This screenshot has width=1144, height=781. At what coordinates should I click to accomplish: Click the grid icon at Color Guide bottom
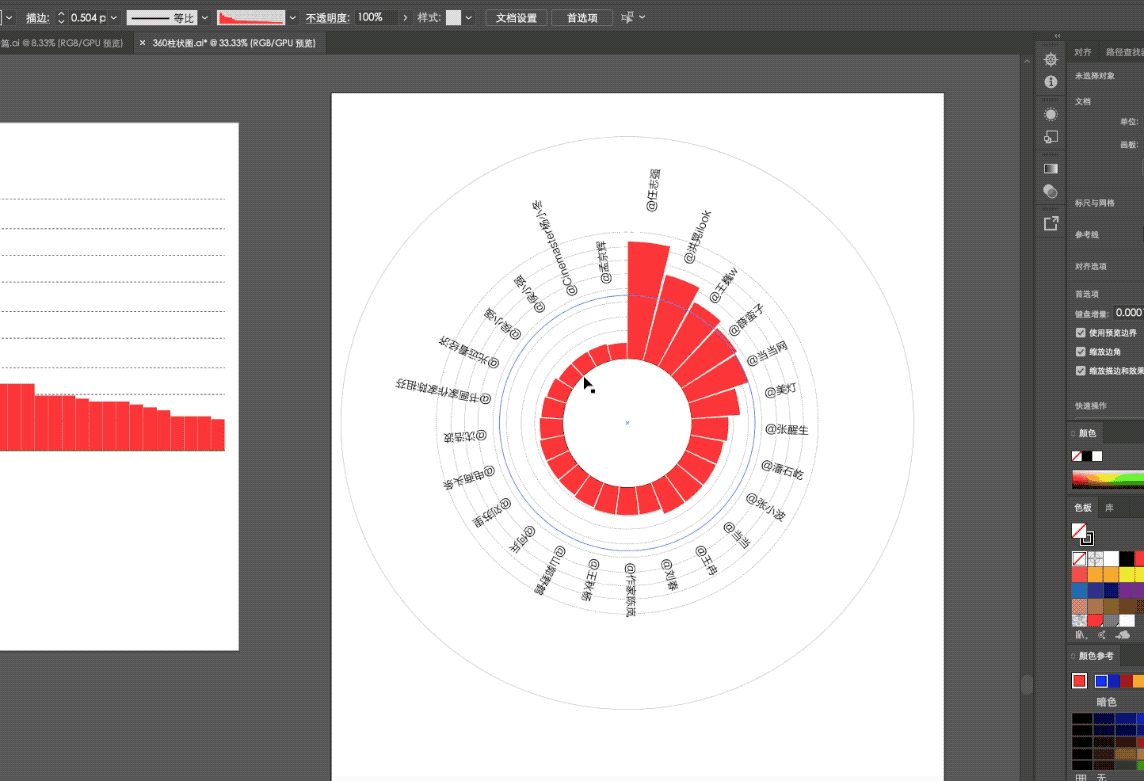tap(1081, 777)
